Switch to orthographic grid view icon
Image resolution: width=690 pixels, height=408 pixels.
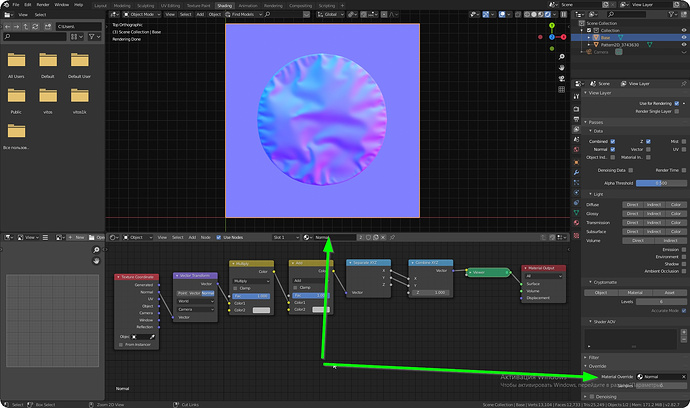[562, 89]
